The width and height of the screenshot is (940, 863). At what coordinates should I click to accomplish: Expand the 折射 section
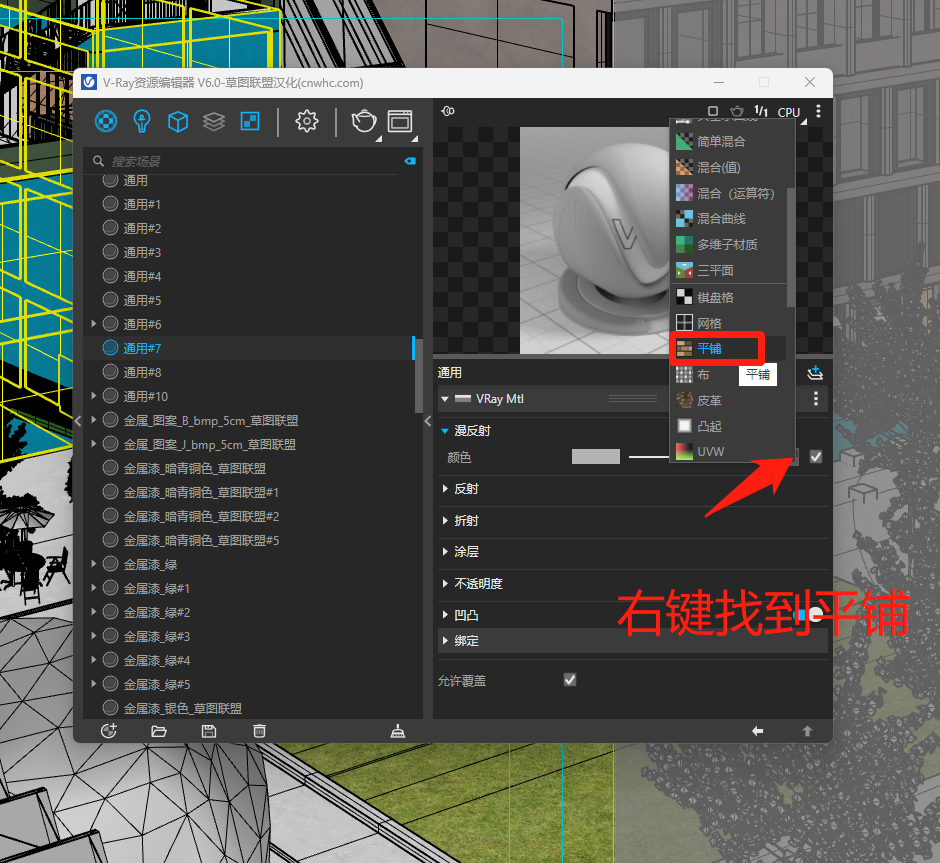coord(445,520)
